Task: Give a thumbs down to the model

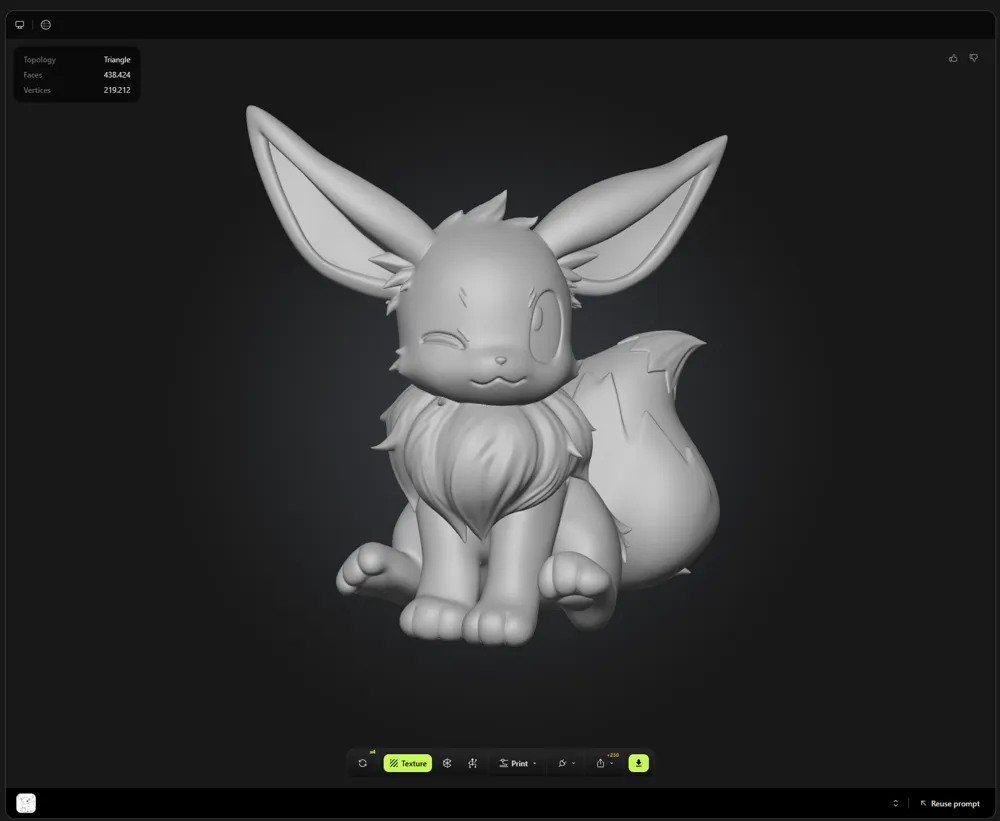Action: (973, 58)
